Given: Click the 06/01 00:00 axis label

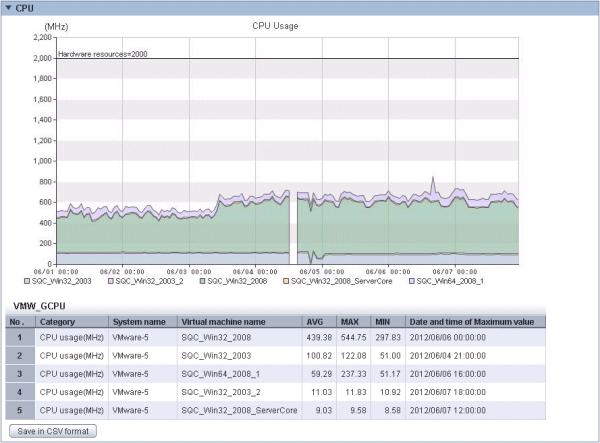Looking at the screenshot, I should point(56,272).
